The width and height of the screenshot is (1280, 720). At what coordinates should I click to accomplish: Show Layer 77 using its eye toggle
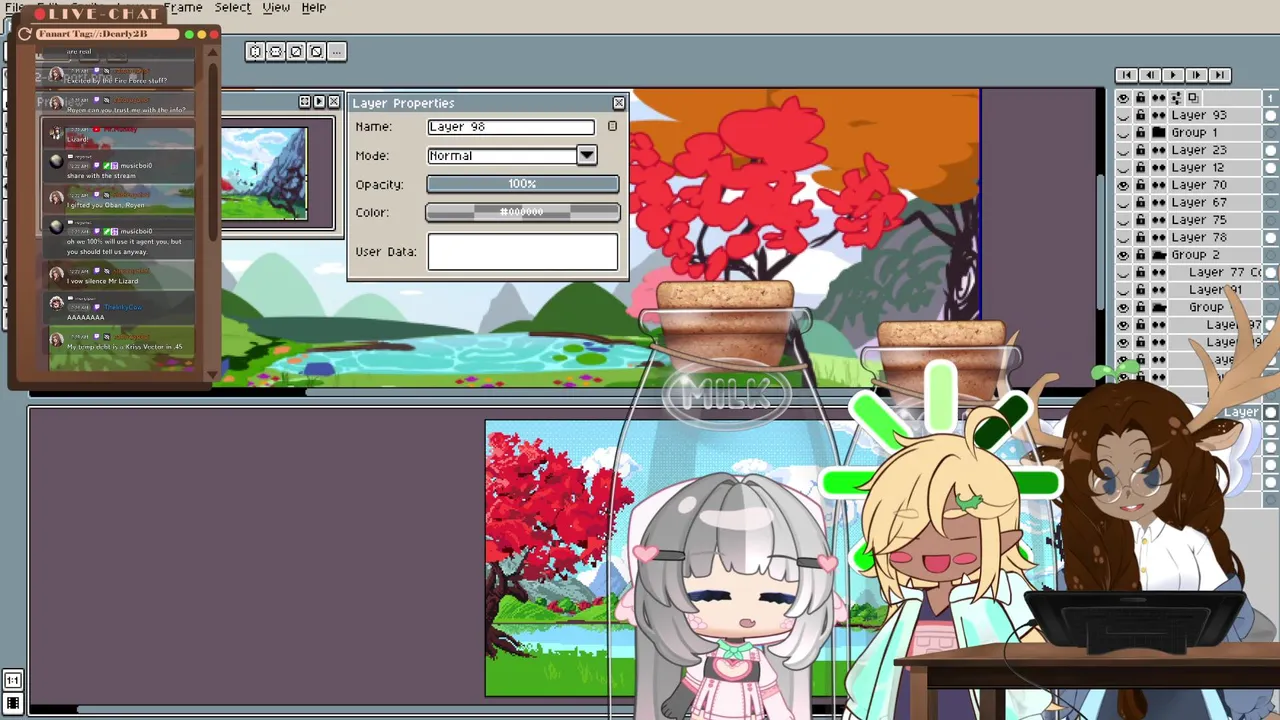tap(1123, 273)
